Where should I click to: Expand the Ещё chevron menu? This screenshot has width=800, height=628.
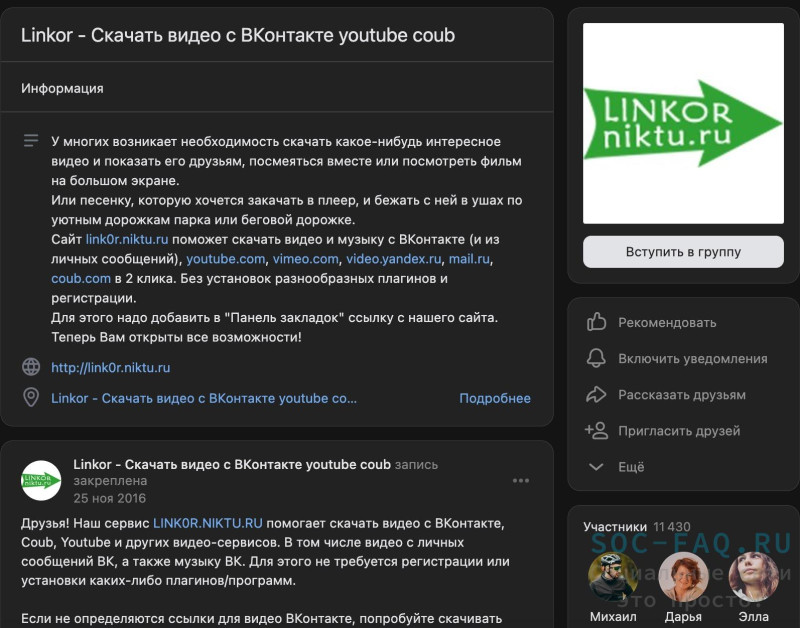[596, 467]
